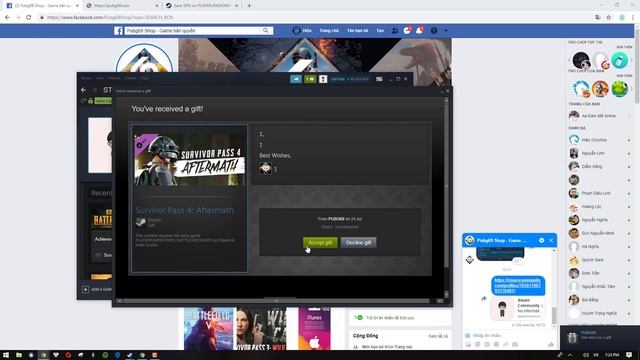Open a new browser tab
Viewport: 640px width, 360px height.
pos(249,6)
